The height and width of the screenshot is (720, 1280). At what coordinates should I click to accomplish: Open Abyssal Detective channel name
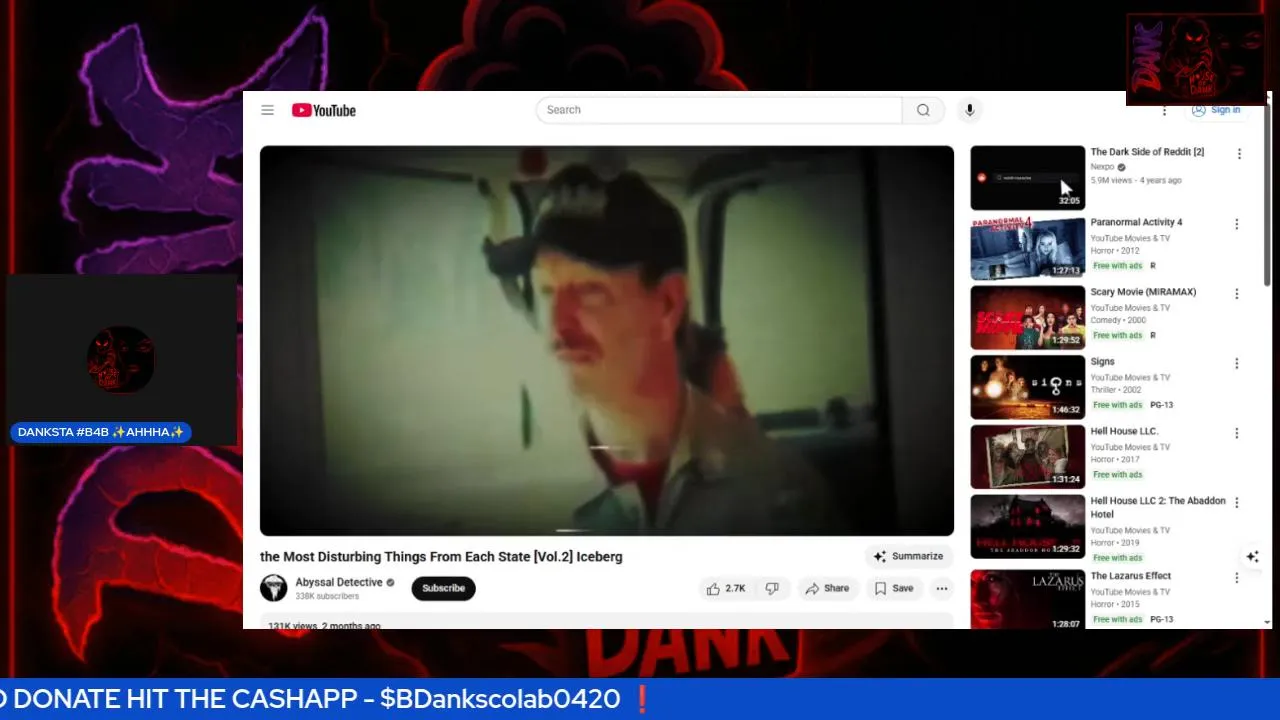coord(338,582)
